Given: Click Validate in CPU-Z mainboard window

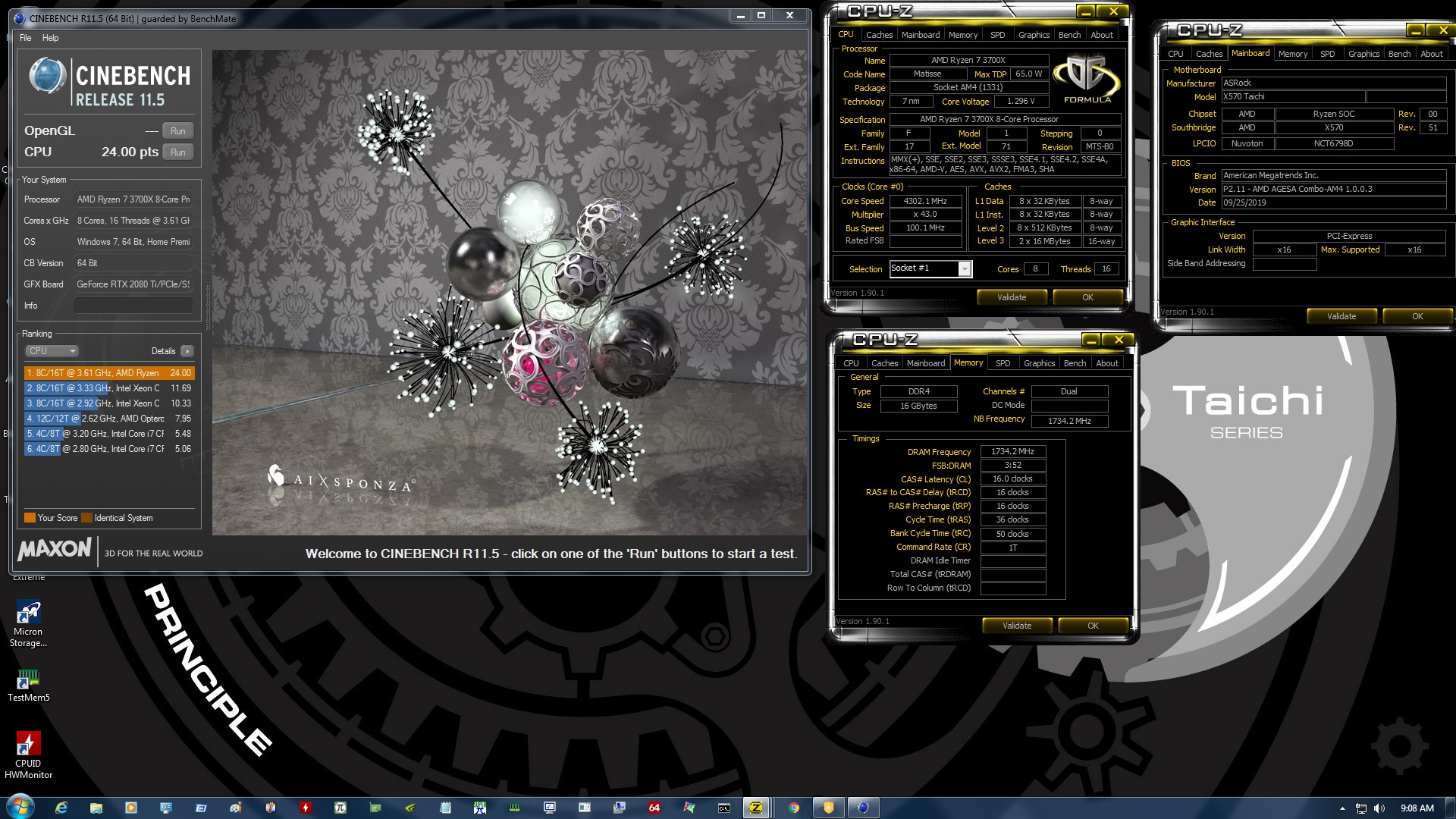Looking at the screenshot, I should pos(1341,316).
